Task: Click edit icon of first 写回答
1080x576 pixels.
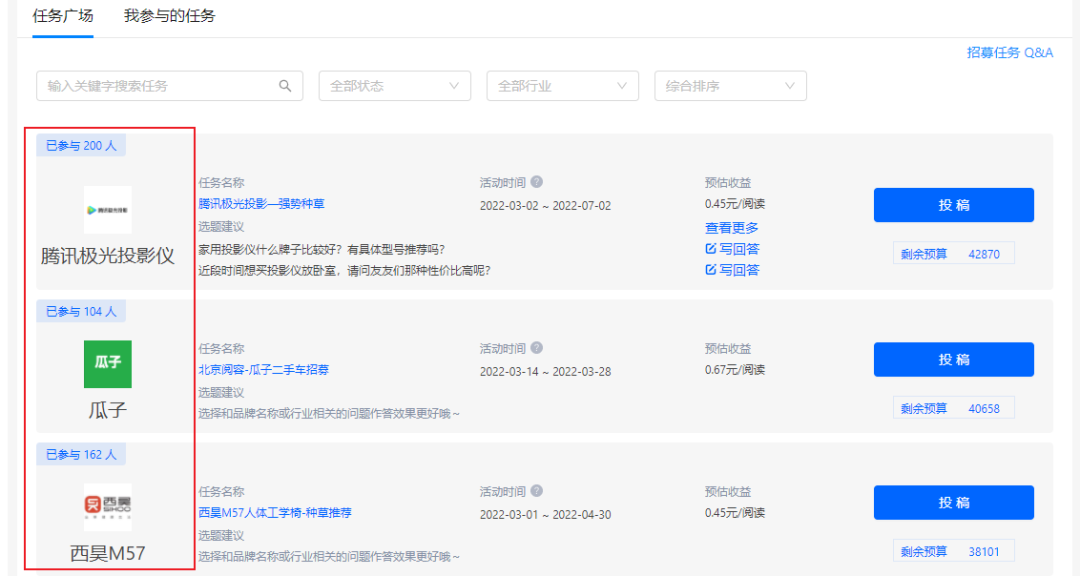Action: pos(711,249)
